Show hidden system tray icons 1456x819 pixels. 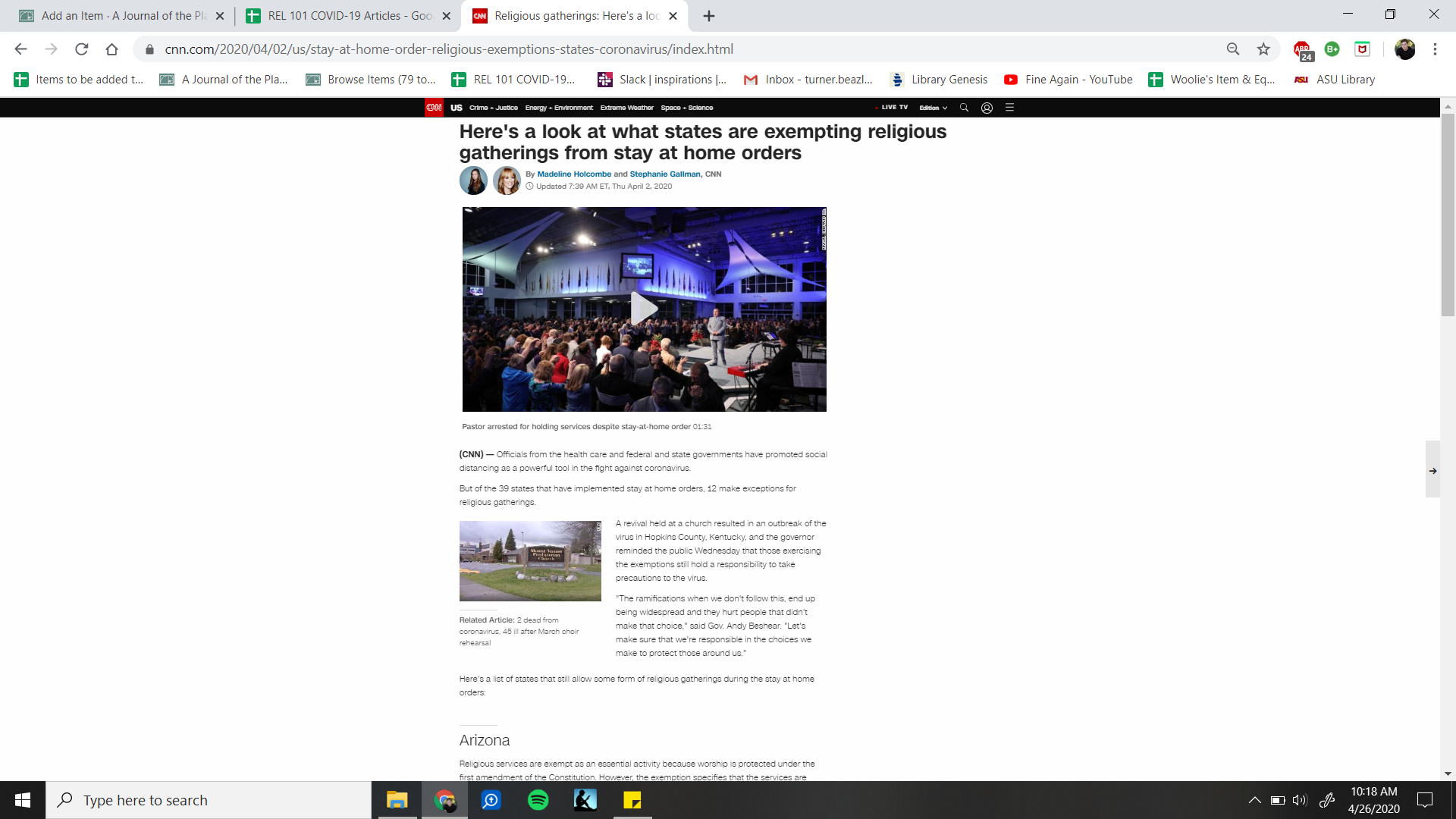click(x=1254, y=800)
